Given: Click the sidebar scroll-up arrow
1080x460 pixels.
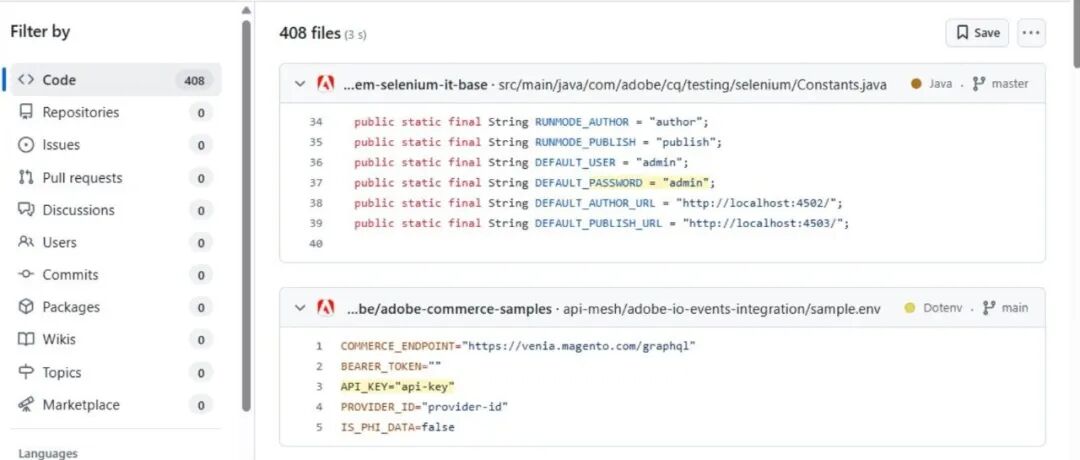Looking at the screenshot, I should click(247, 10).
